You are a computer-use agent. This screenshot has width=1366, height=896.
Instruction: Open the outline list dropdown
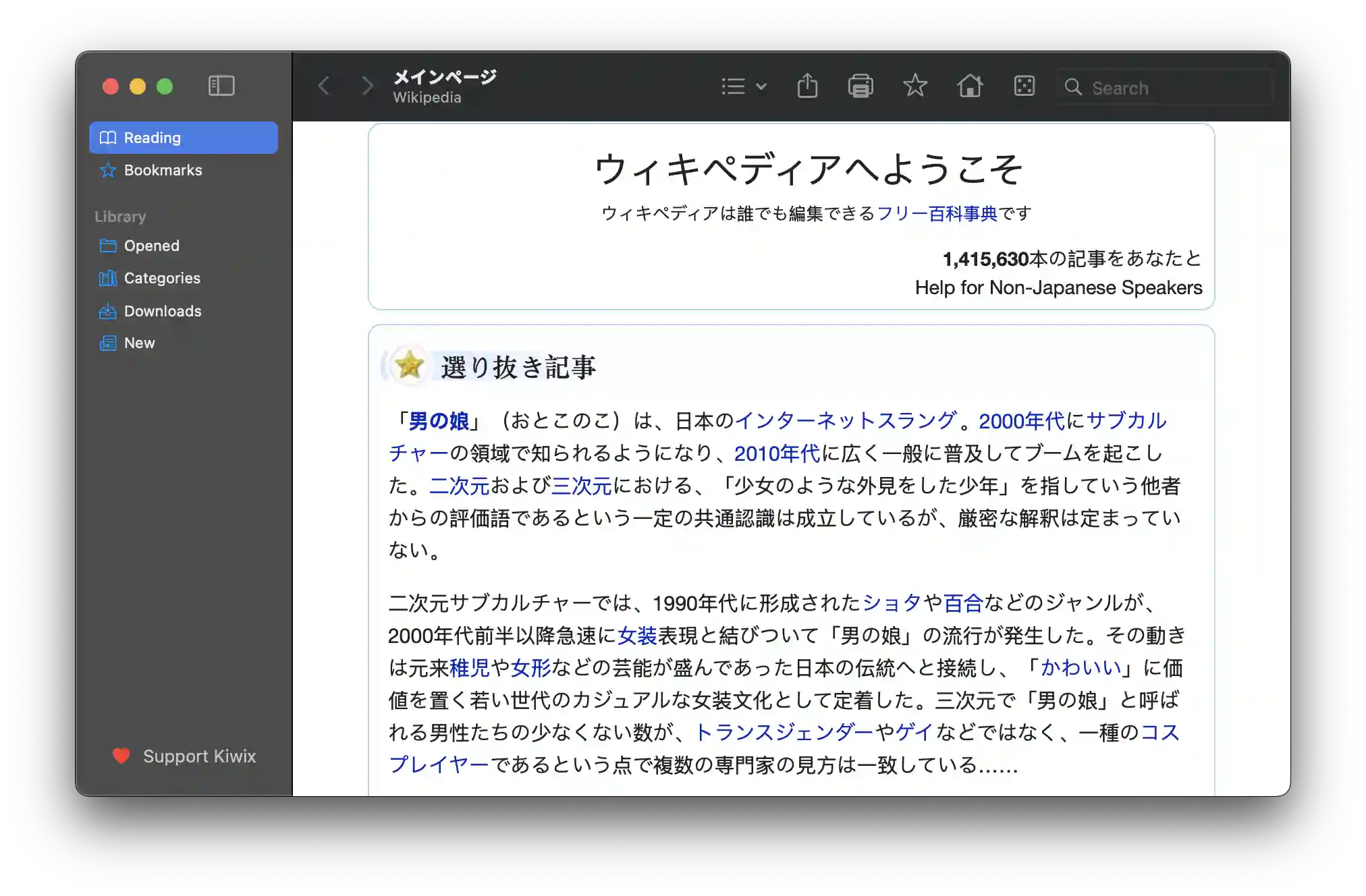(x=743, y=86)
